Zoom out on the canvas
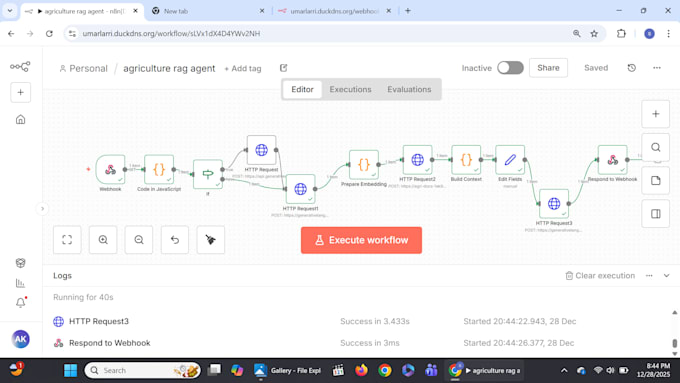 pos(139,240)
